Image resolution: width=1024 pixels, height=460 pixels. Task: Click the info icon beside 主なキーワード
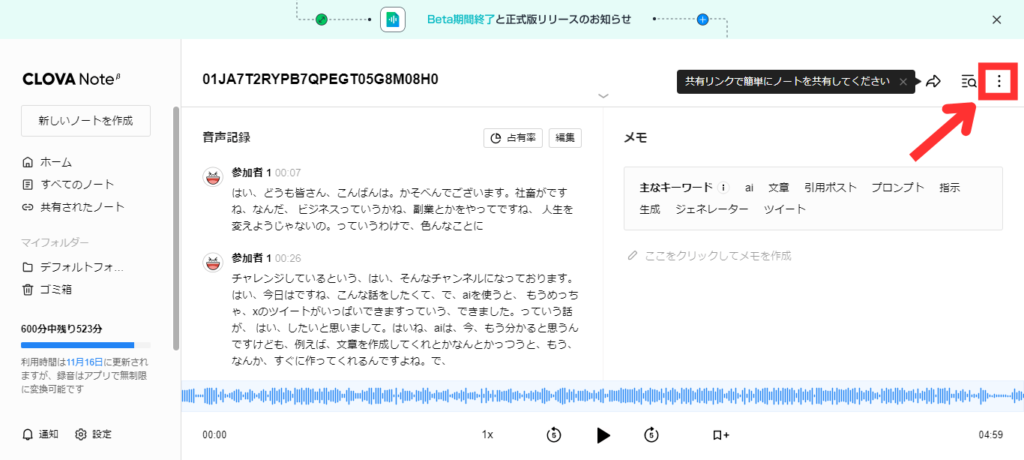pos(723,187)
